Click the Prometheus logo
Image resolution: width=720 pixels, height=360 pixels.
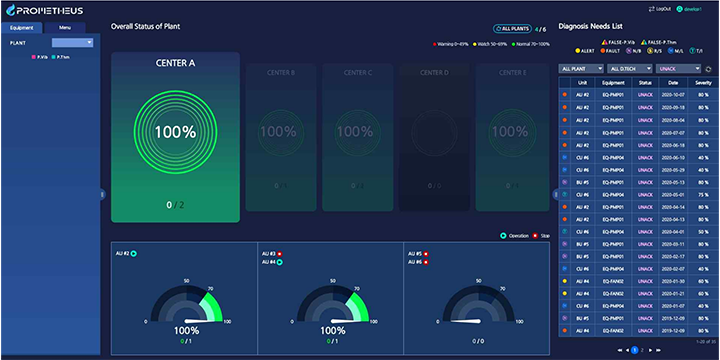coord(45,10)
